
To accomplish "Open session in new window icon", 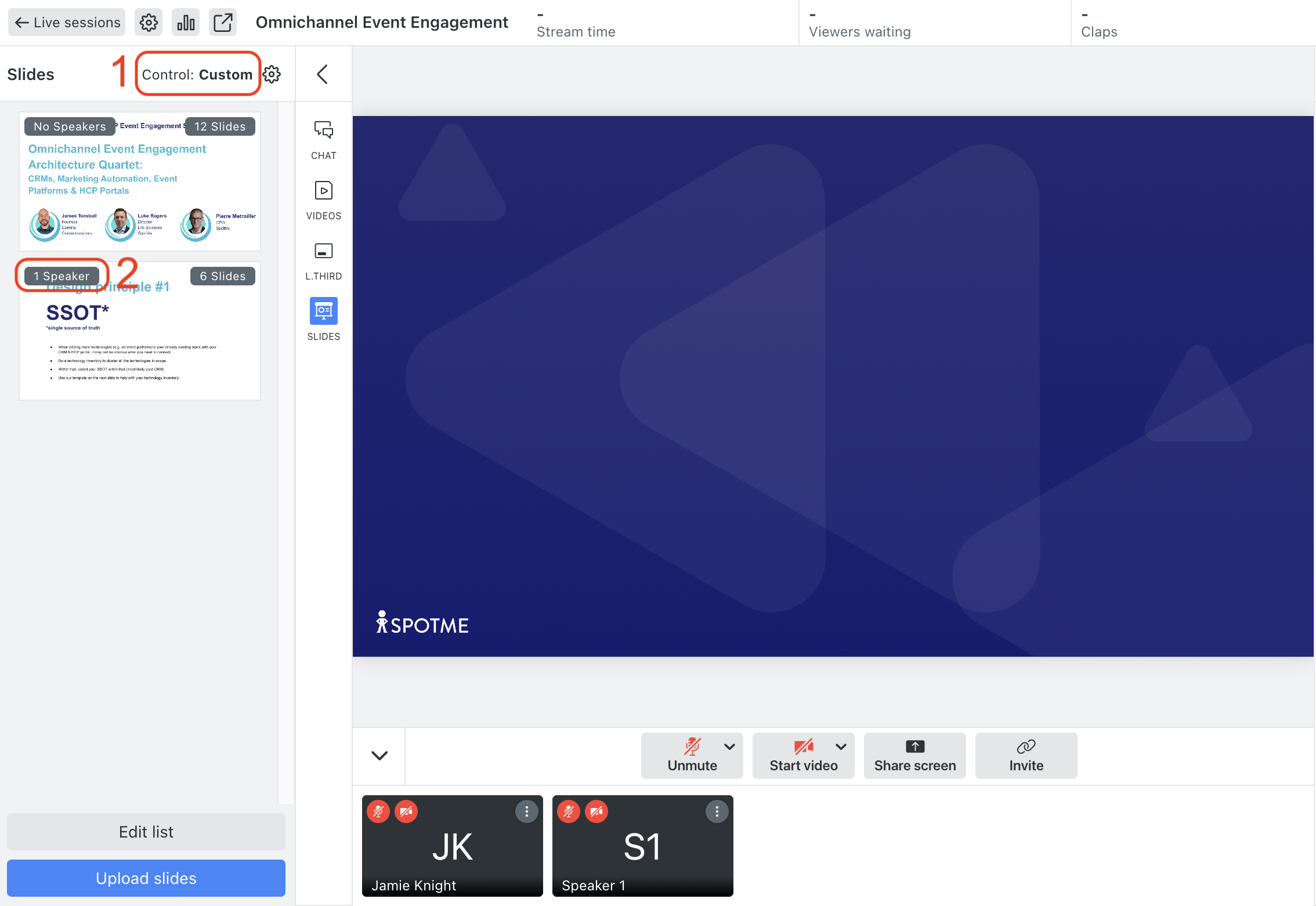I will click(223, 22).
